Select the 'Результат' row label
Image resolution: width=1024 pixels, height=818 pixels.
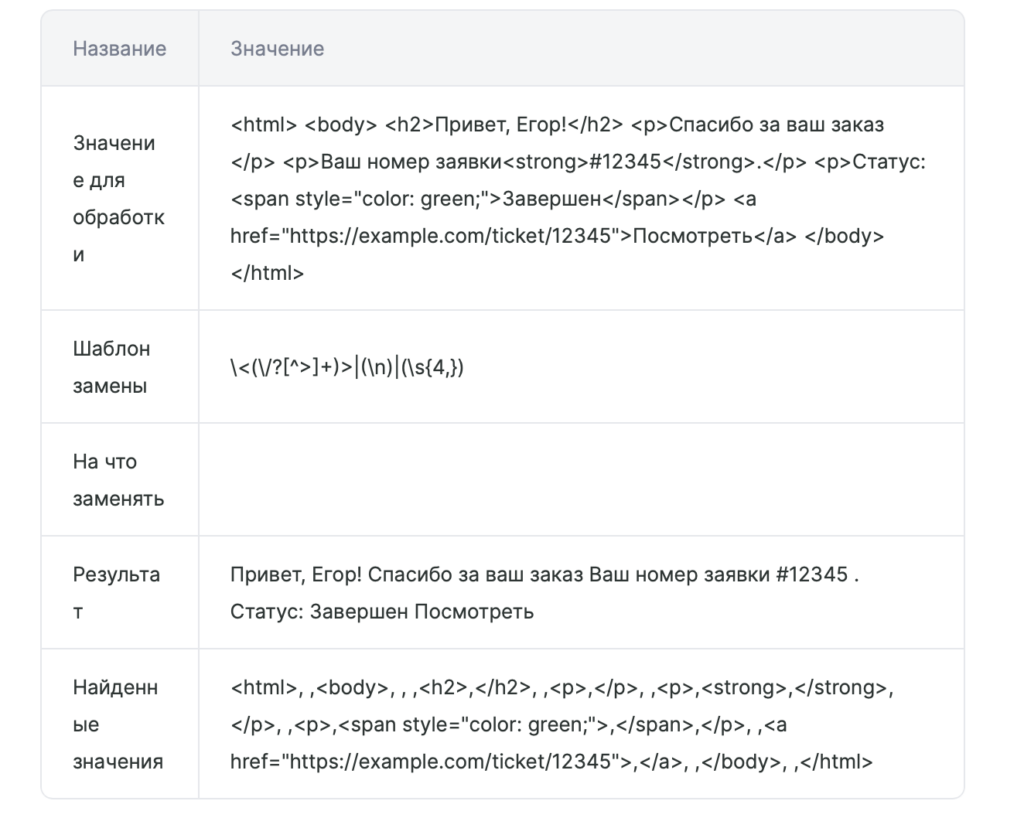116,593
